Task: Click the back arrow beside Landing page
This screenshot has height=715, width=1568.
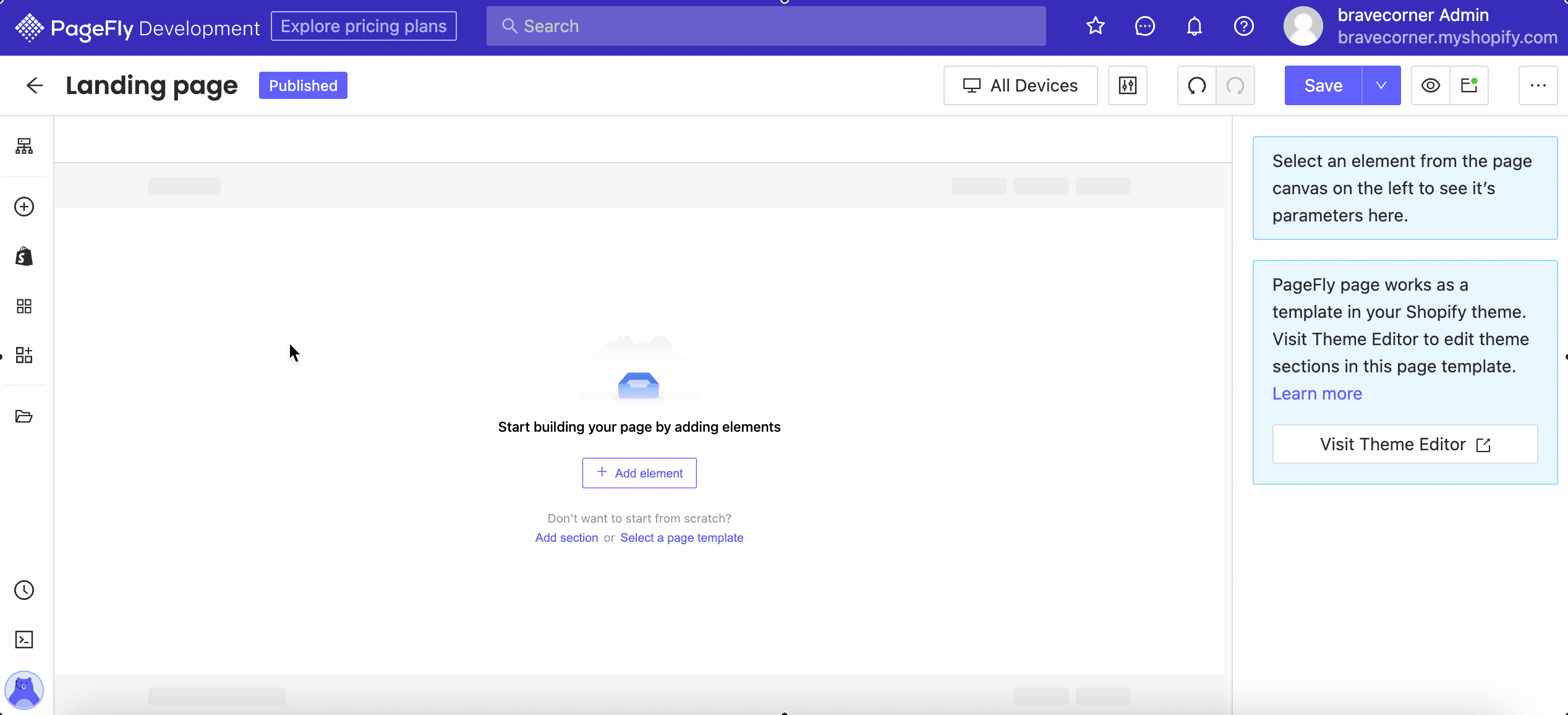Action: [35, 85]
